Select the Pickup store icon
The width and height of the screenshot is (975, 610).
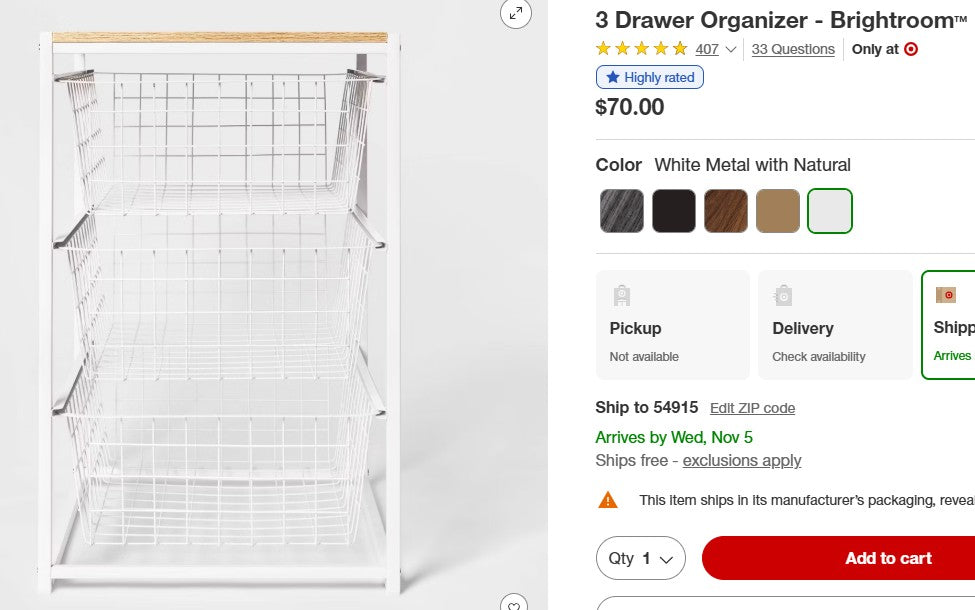[621, 295]
